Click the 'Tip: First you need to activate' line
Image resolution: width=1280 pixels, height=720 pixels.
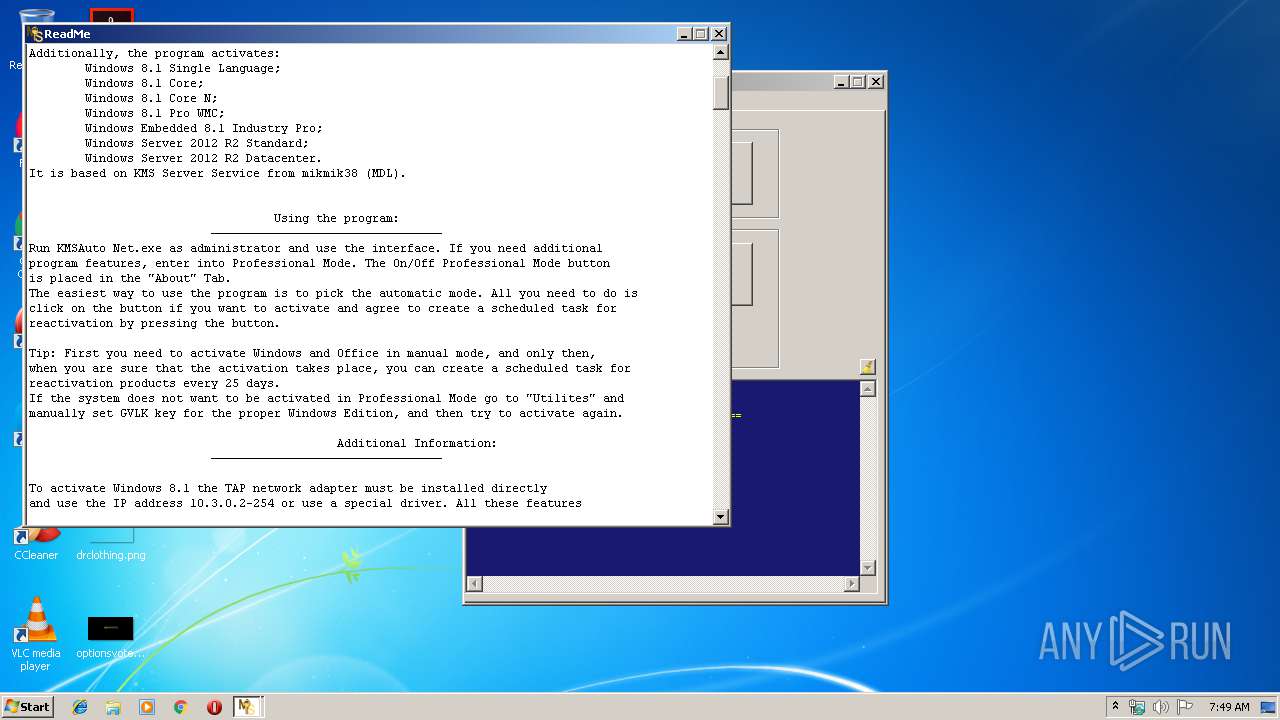pos(311,353)
